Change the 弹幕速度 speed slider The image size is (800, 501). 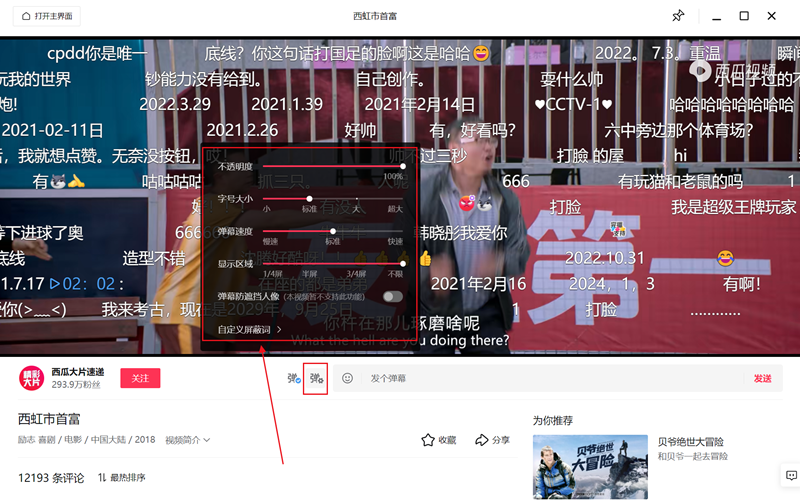click(333, 231)
